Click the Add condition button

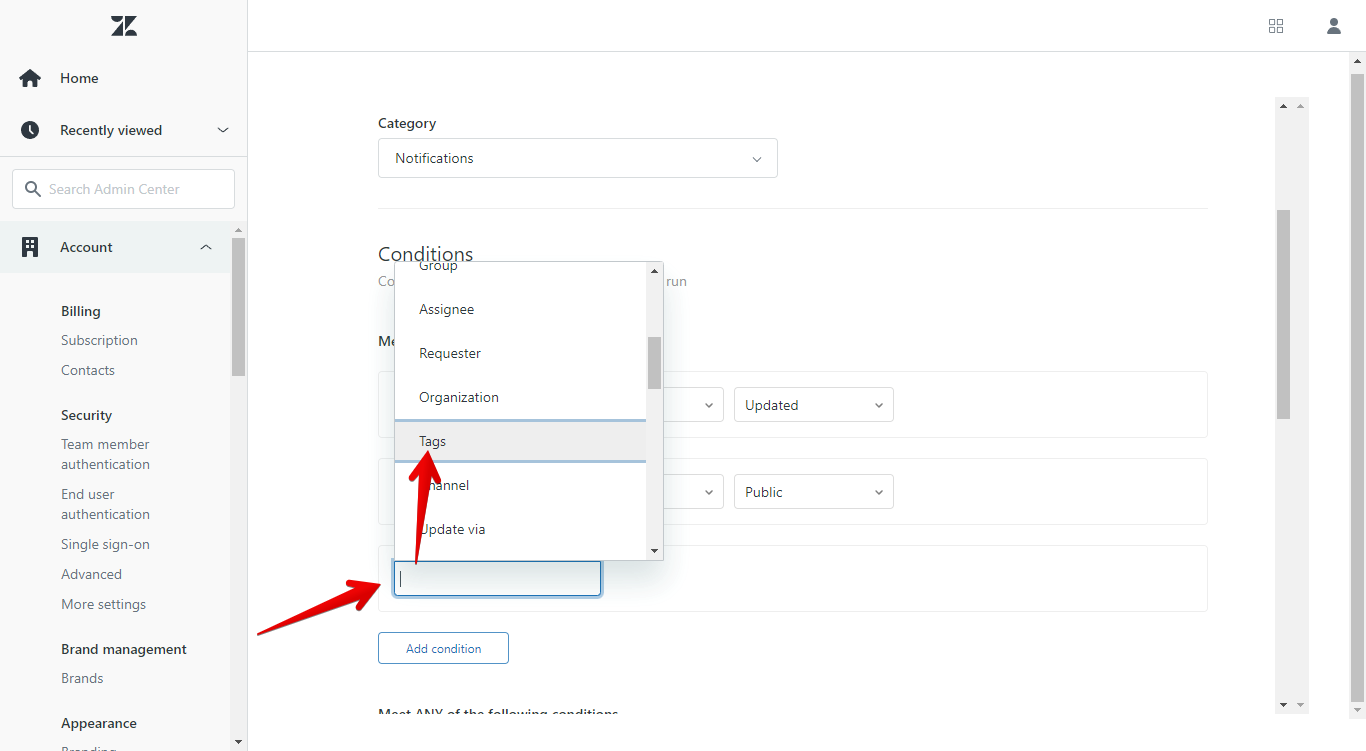click(443, 648)
